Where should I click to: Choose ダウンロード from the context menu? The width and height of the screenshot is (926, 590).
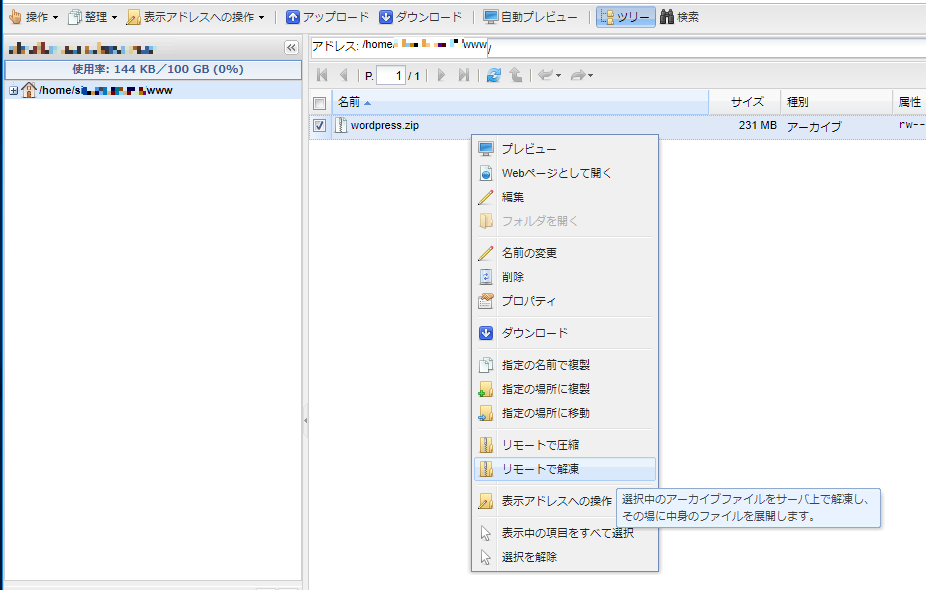tap(565, 333)
